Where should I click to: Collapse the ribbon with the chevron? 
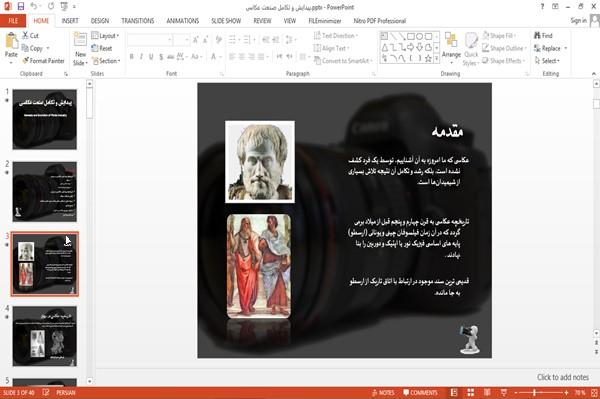pyautogui.click(x=593, y=74)
